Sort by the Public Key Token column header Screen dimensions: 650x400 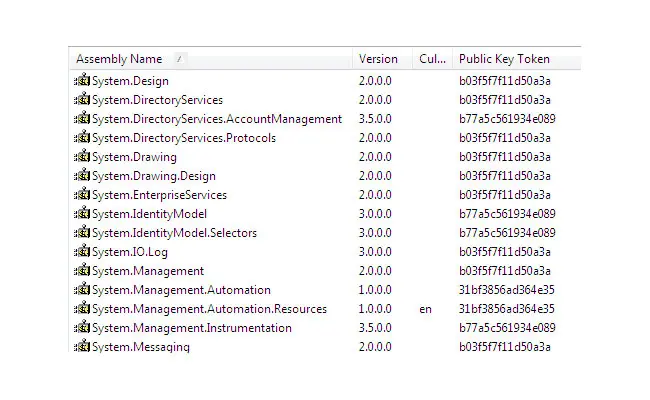[517, 59]
